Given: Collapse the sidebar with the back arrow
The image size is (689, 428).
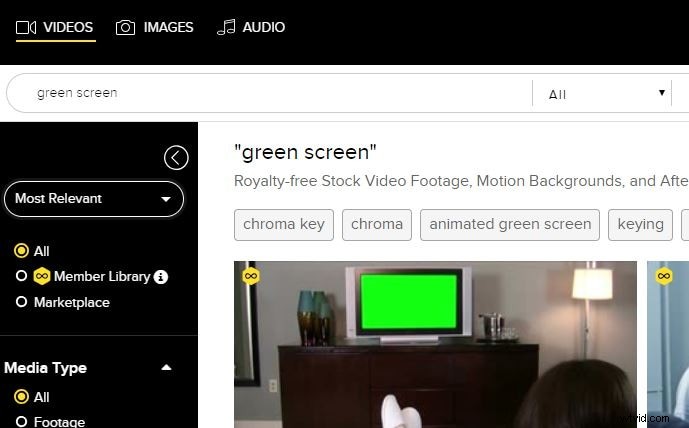Looking at the screenshot, I should 176,157.
